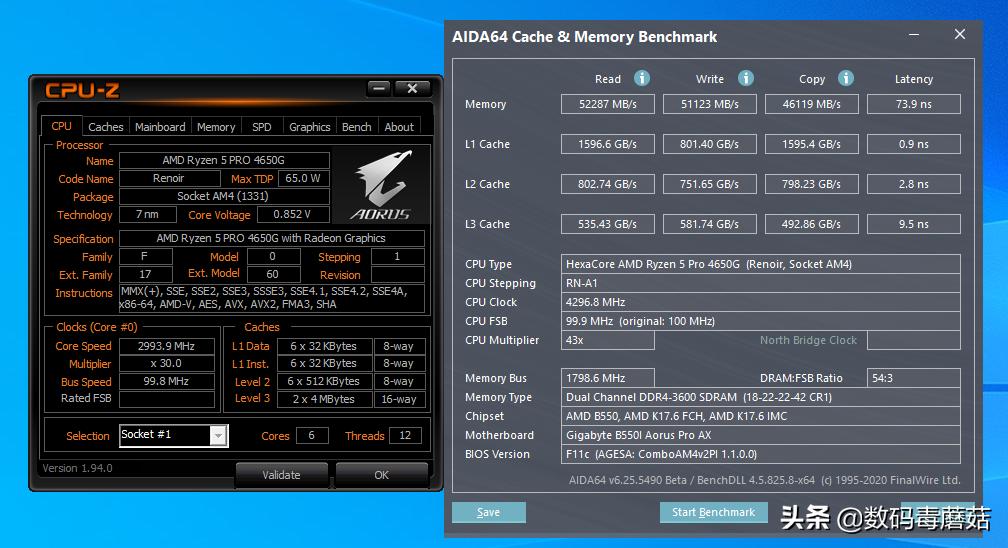The image size is (1008, 548).
Task: Switch to the CPU tab in CPU-Z
Action: click(x=62, y=126)
